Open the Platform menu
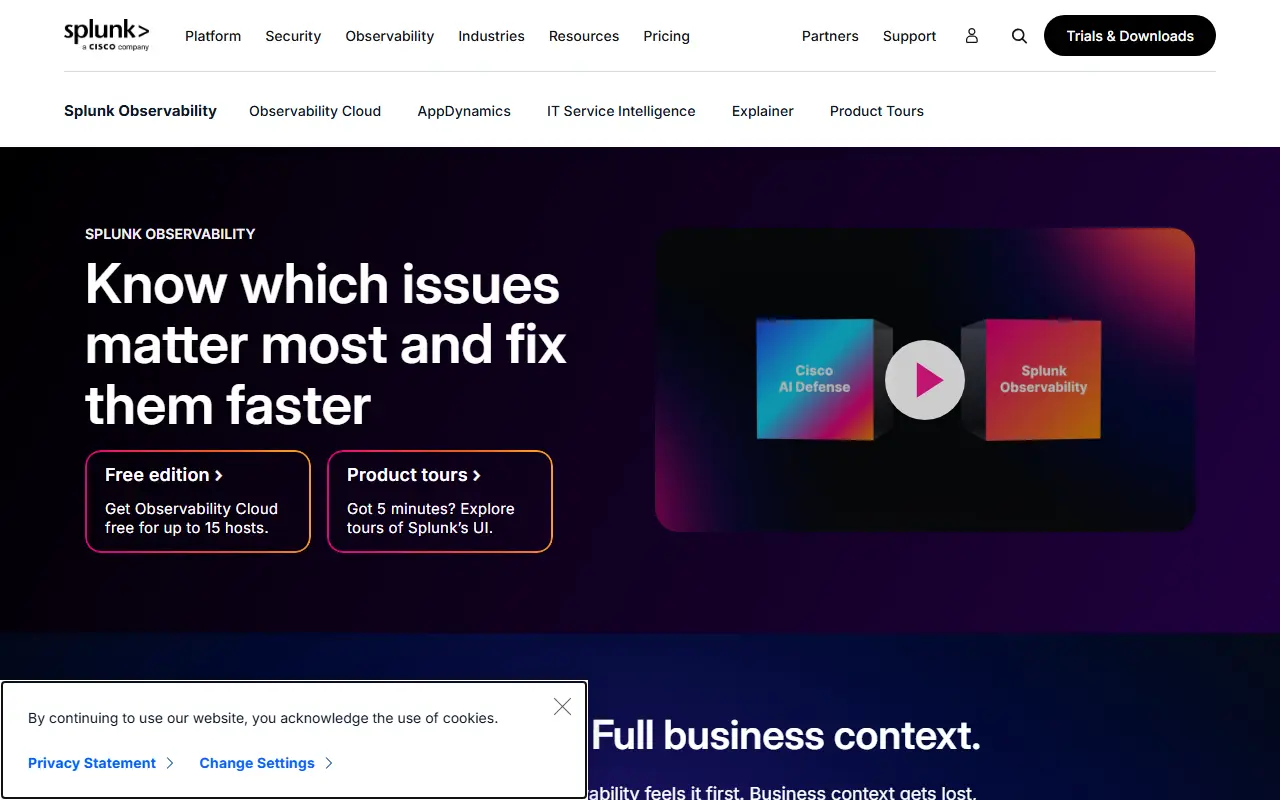The width and height of the screenshot is (1280, 800). click(x=213, y=36)
